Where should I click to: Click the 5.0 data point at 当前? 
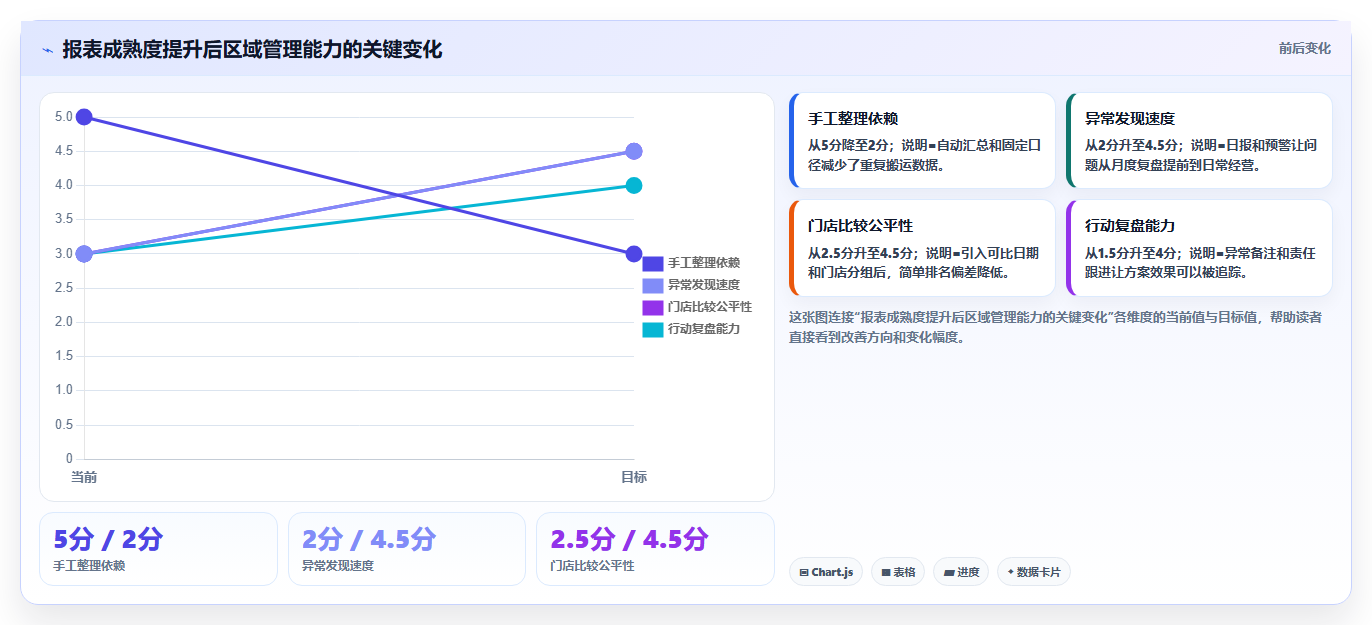click(84, 117)
